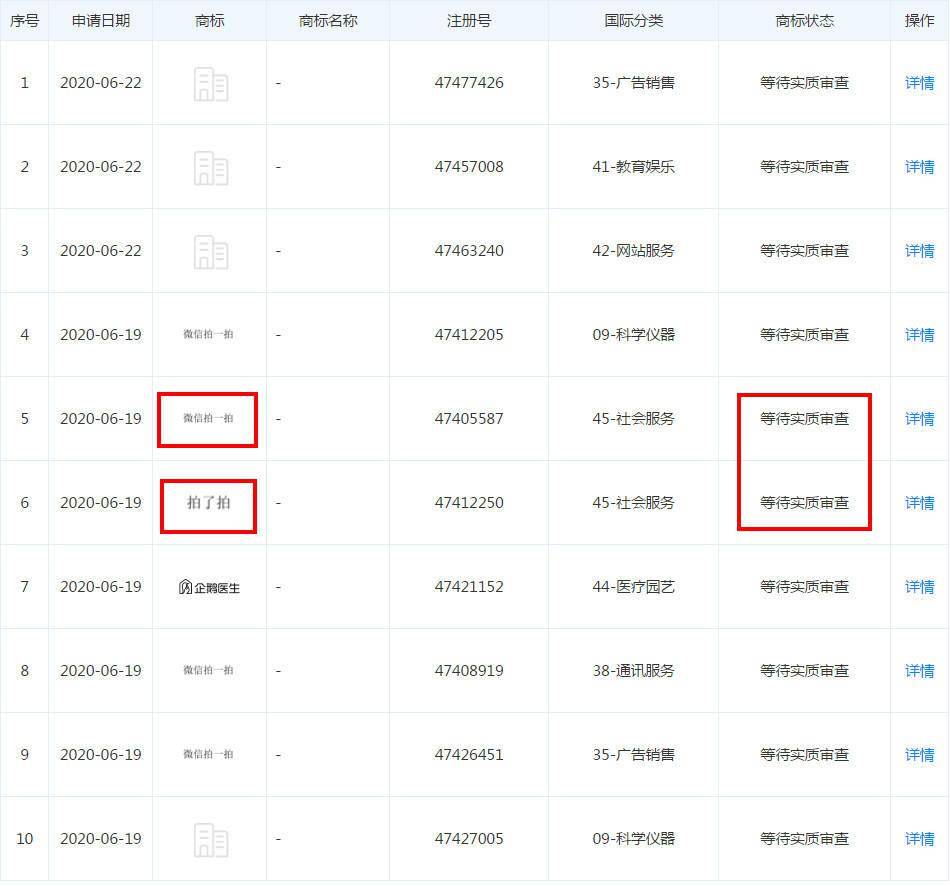950x886 pixels.
Task: Select the status 等待实质审查 in row 6
Action: pos(804,503)
